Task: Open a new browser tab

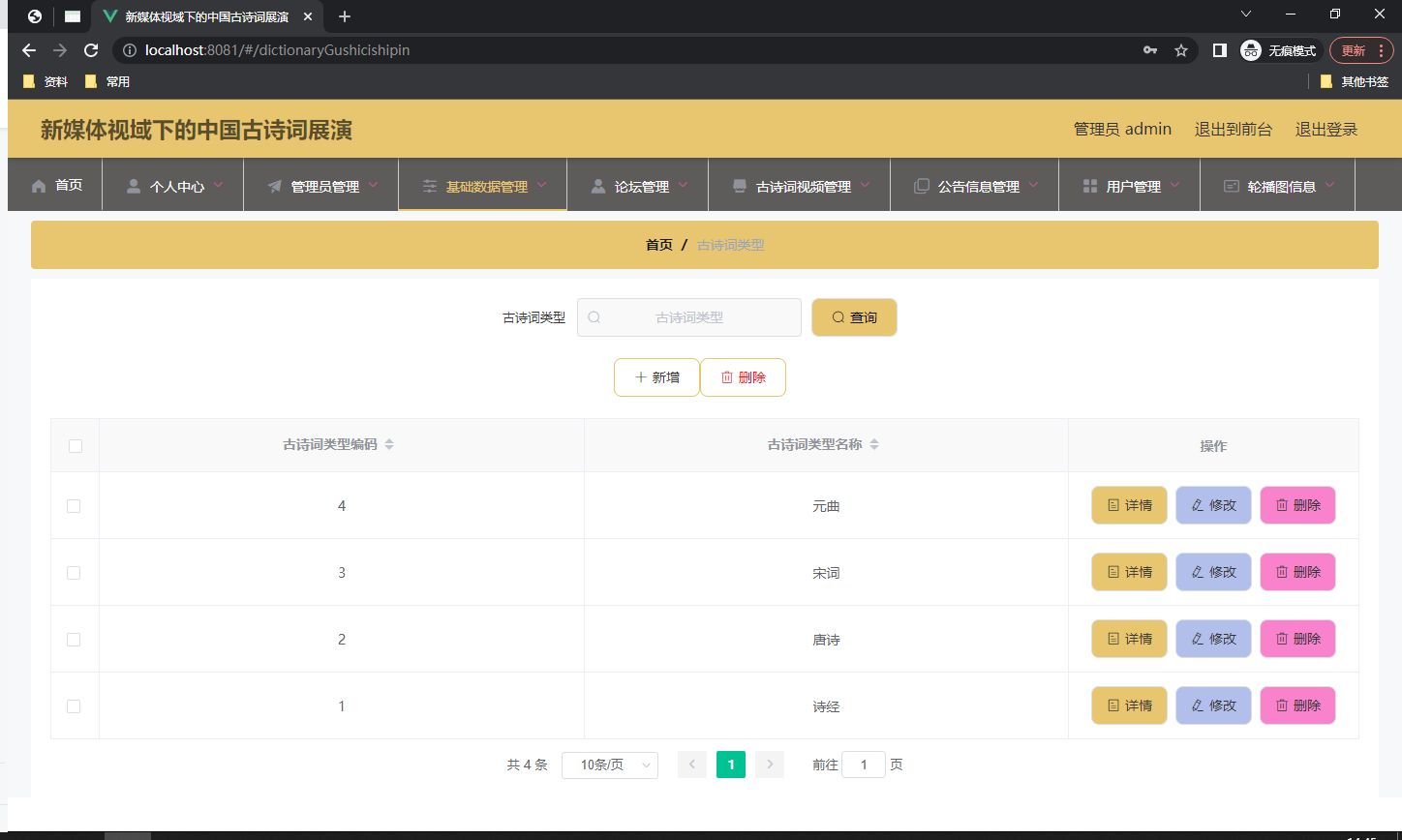Action: (x=345, y=16)
